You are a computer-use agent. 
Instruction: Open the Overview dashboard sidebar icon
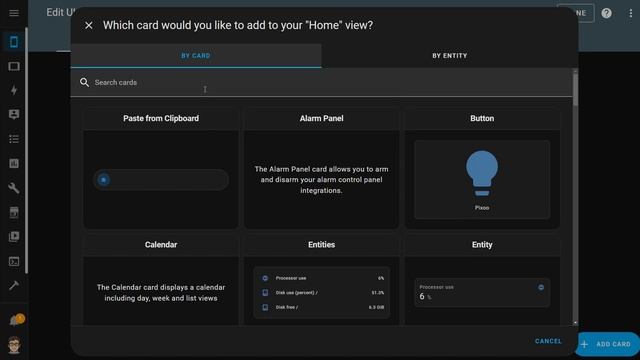14,42
